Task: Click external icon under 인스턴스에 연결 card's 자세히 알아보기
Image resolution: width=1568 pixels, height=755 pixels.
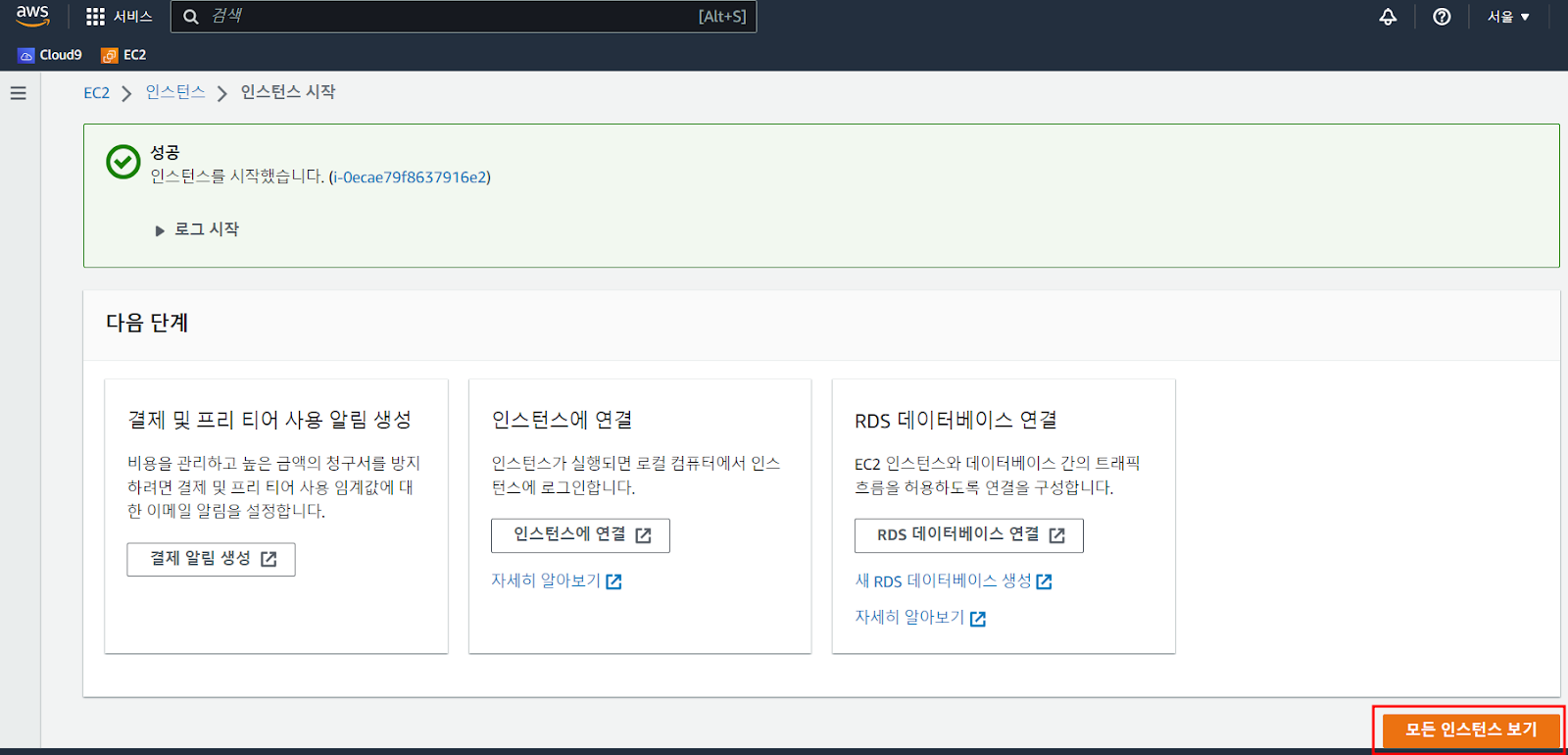Action: click(613, 581)
